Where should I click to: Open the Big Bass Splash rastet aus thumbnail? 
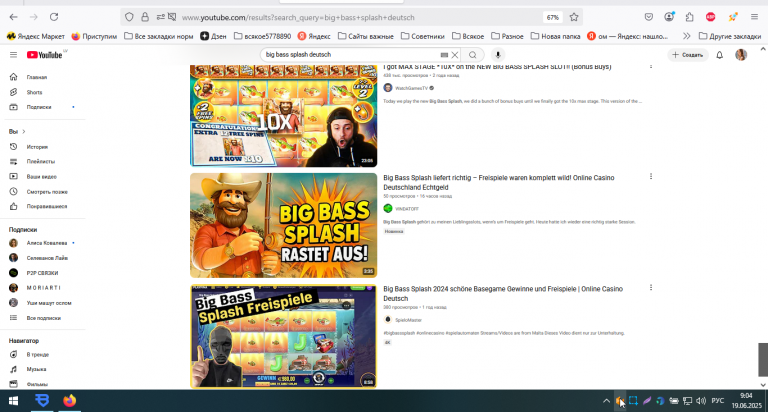tap(284, 225)
